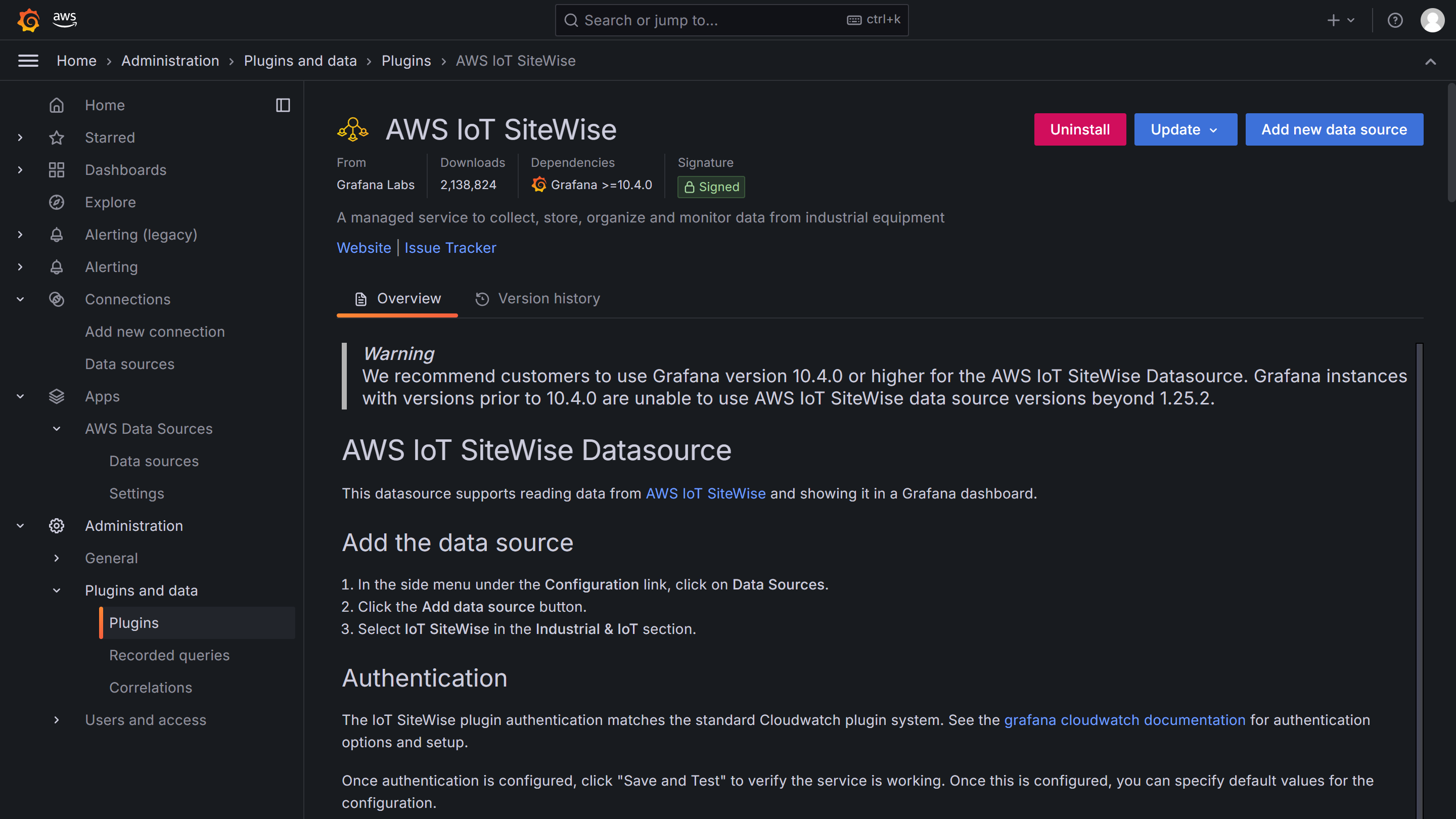1456x819 pixels.
Task: Collapse the breadcrumb bar with up chevron
Action: (x=1431, y=61)
